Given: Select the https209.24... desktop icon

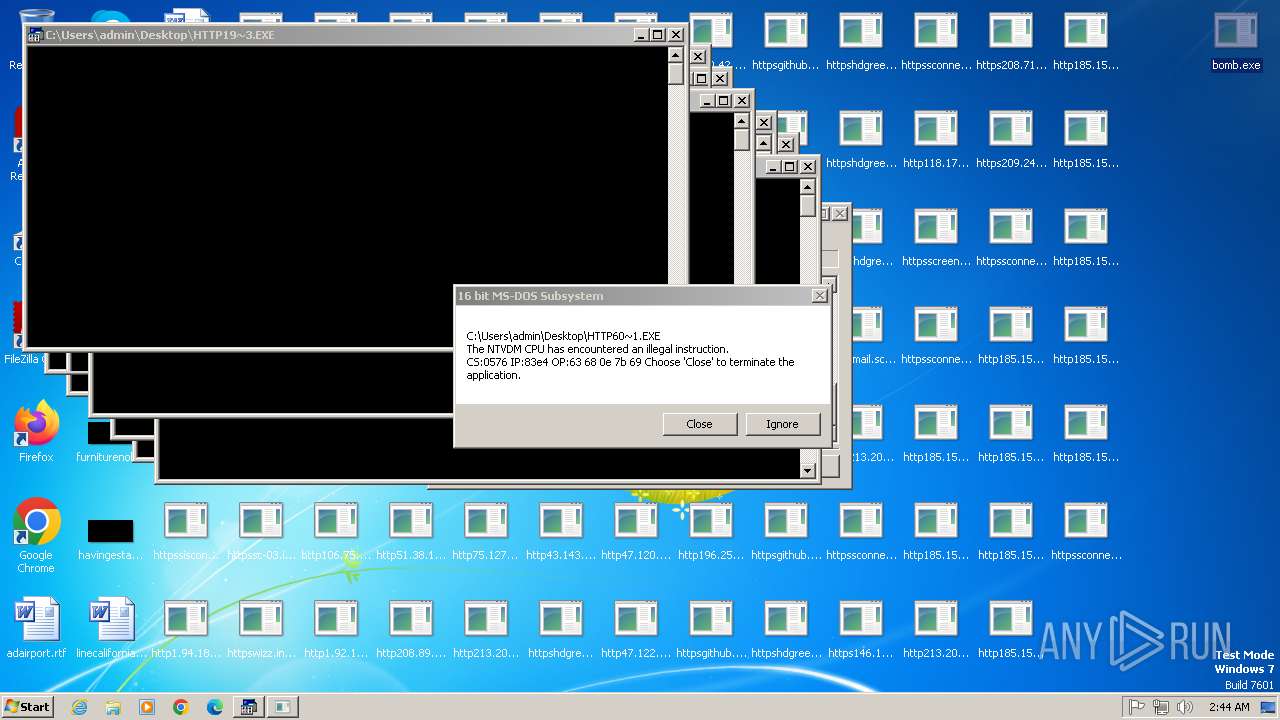Looking at the screenshot, I should click(x=1011, y=140).
